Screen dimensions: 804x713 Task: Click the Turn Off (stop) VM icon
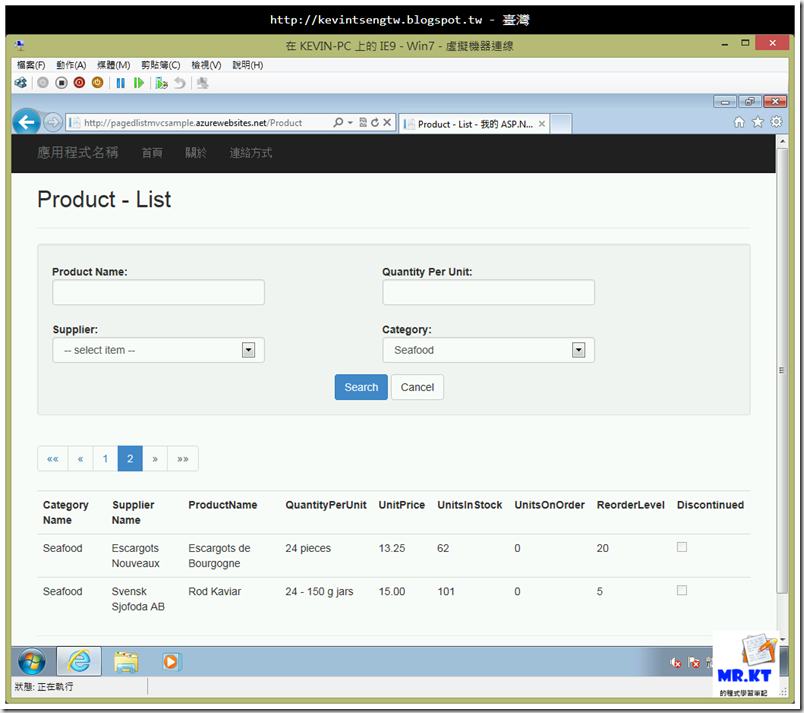click(x=62, y=83)
